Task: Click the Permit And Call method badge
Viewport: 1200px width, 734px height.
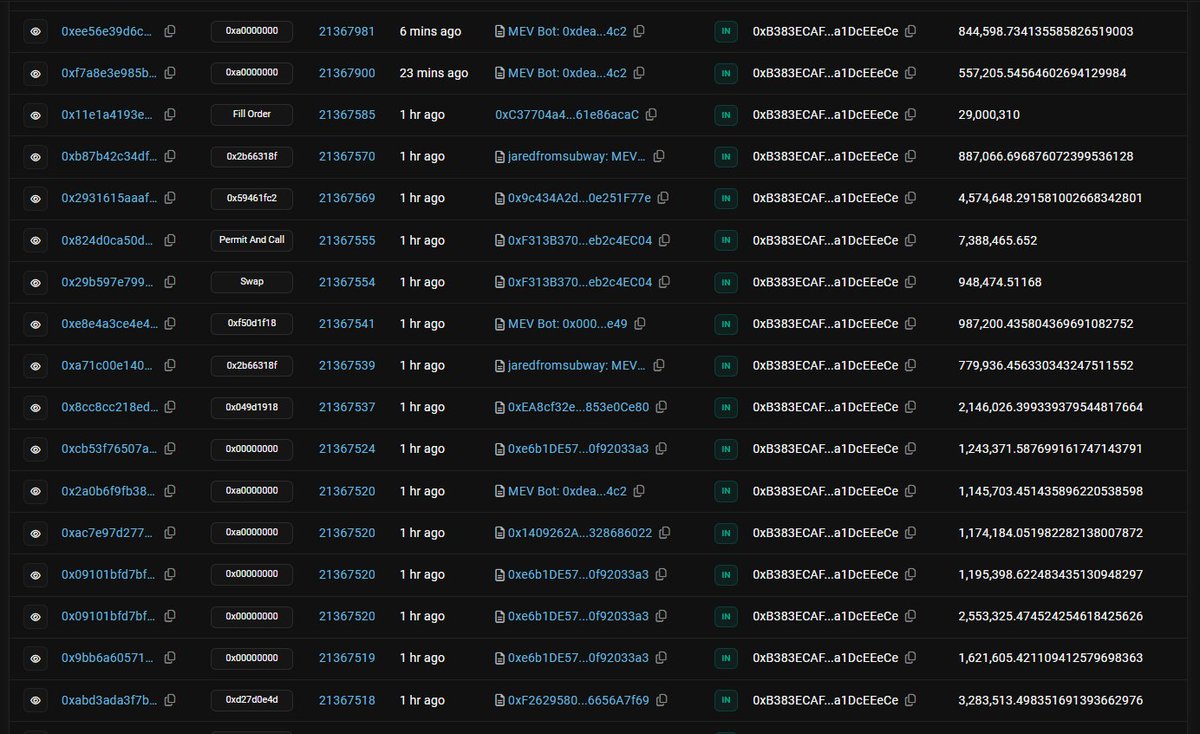Action: [x=252, y=241]
